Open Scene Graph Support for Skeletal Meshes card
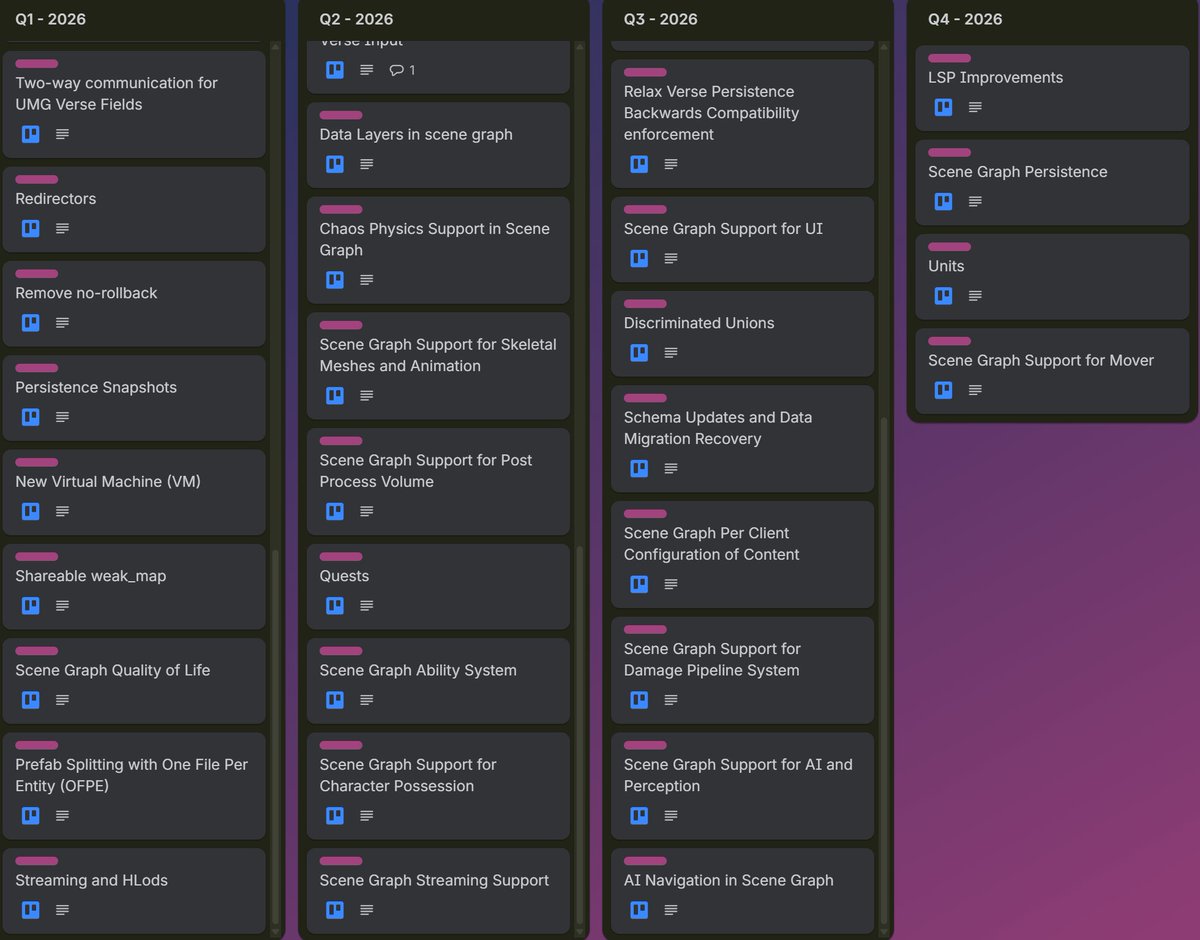Screen dimensions: 1200x940 438,366
